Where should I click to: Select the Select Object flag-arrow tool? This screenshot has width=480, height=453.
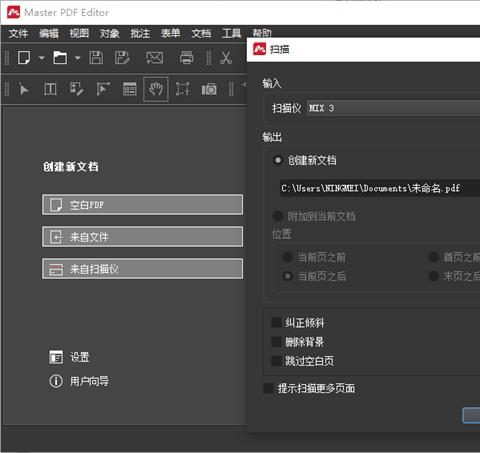[103, 89]
